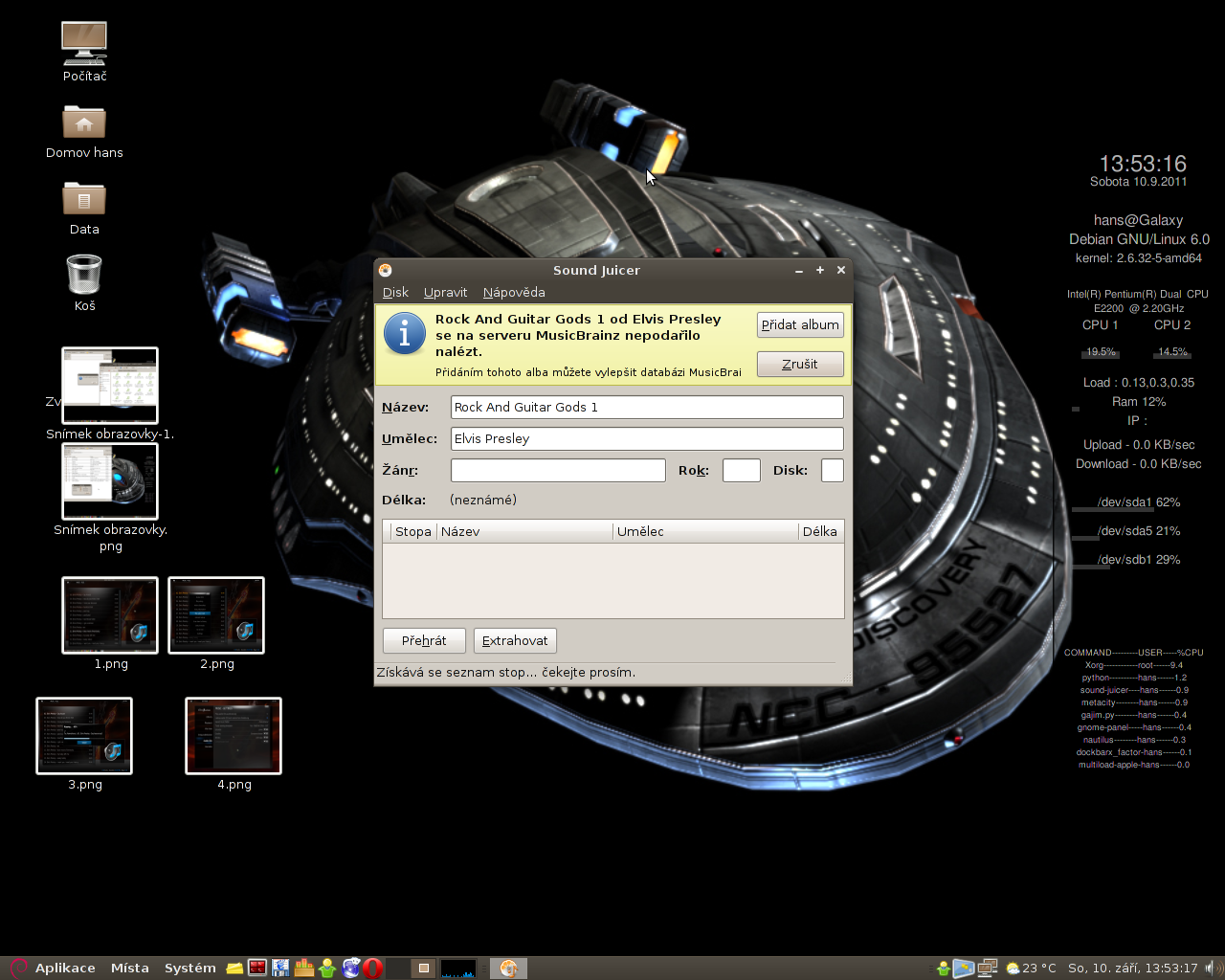Click the Sound Juicer taskbar button
Viewport: 1225px width, 980px height.
point(508,969)
